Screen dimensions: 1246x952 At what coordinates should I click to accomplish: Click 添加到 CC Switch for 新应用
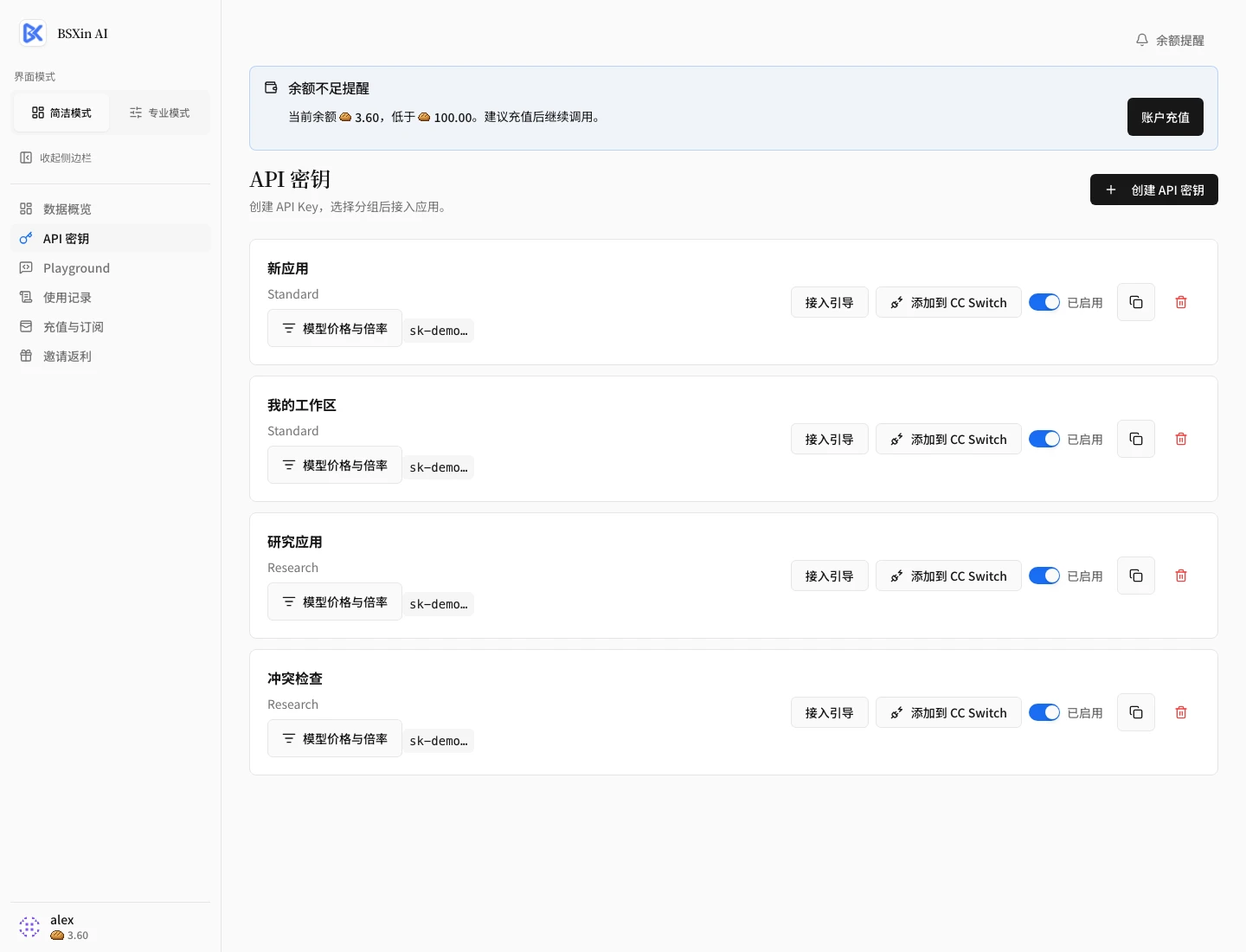click(x=948, y=302)
